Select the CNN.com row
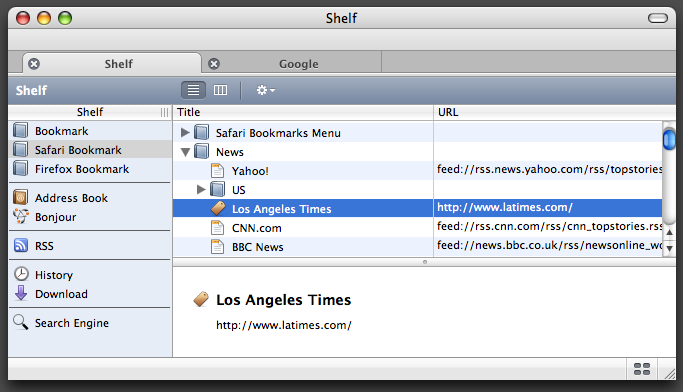Viewport: 683px width, 392px height. point(417,227)
